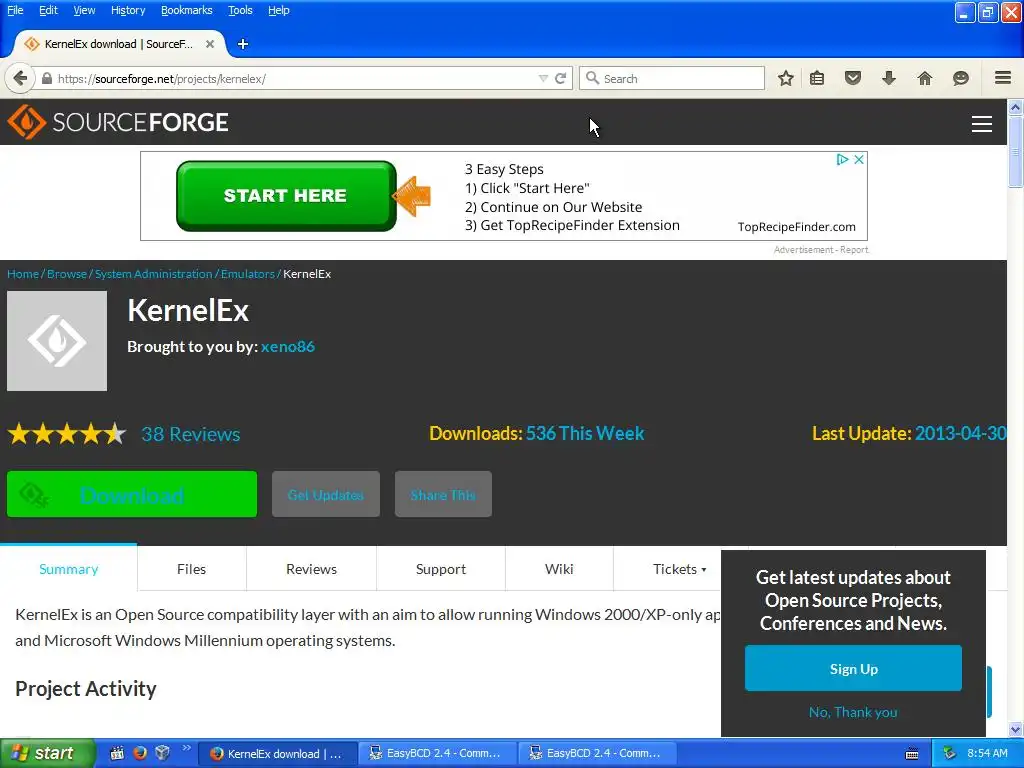
Task: Close the KernelEx download tab
Action: click(x=210, y=44)
